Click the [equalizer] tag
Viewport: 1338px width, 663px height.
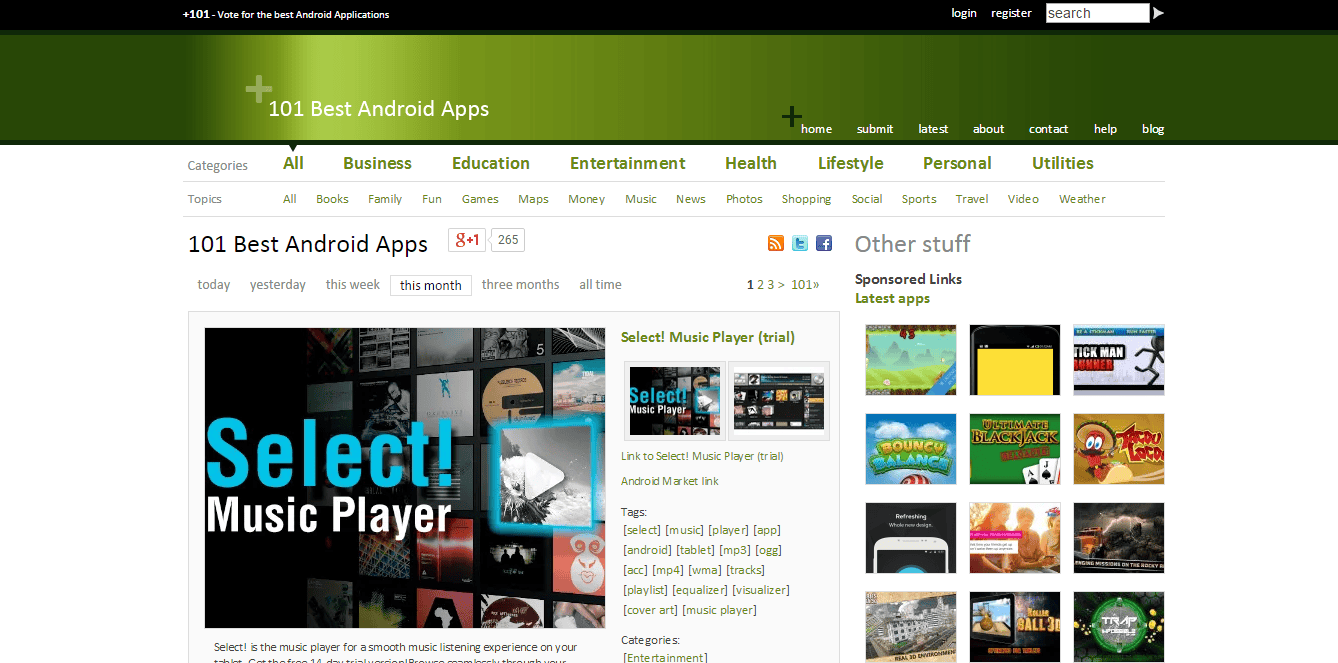pyautogui.click(x=700, y=590)
